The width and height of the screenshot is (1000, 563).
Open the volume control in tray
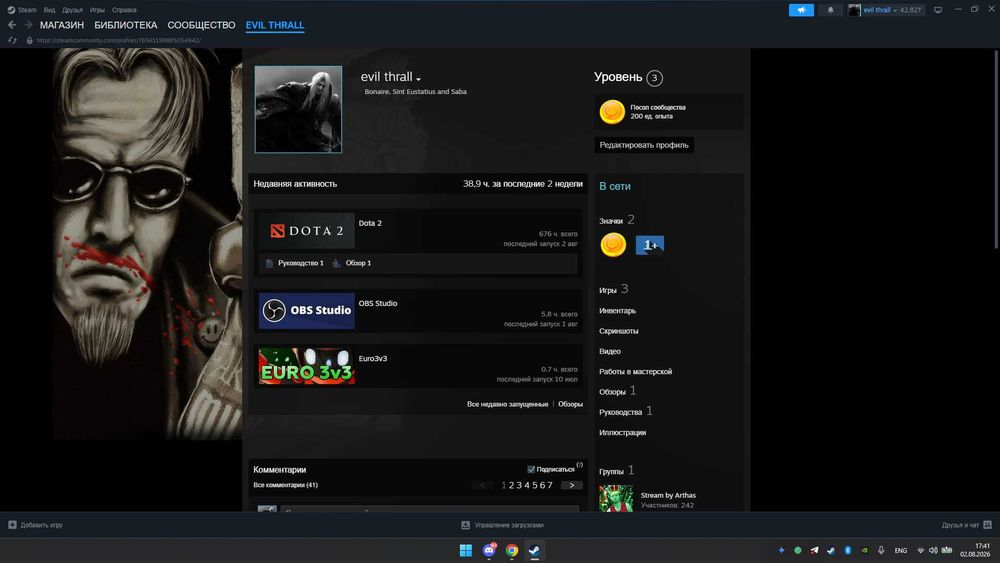933,550
